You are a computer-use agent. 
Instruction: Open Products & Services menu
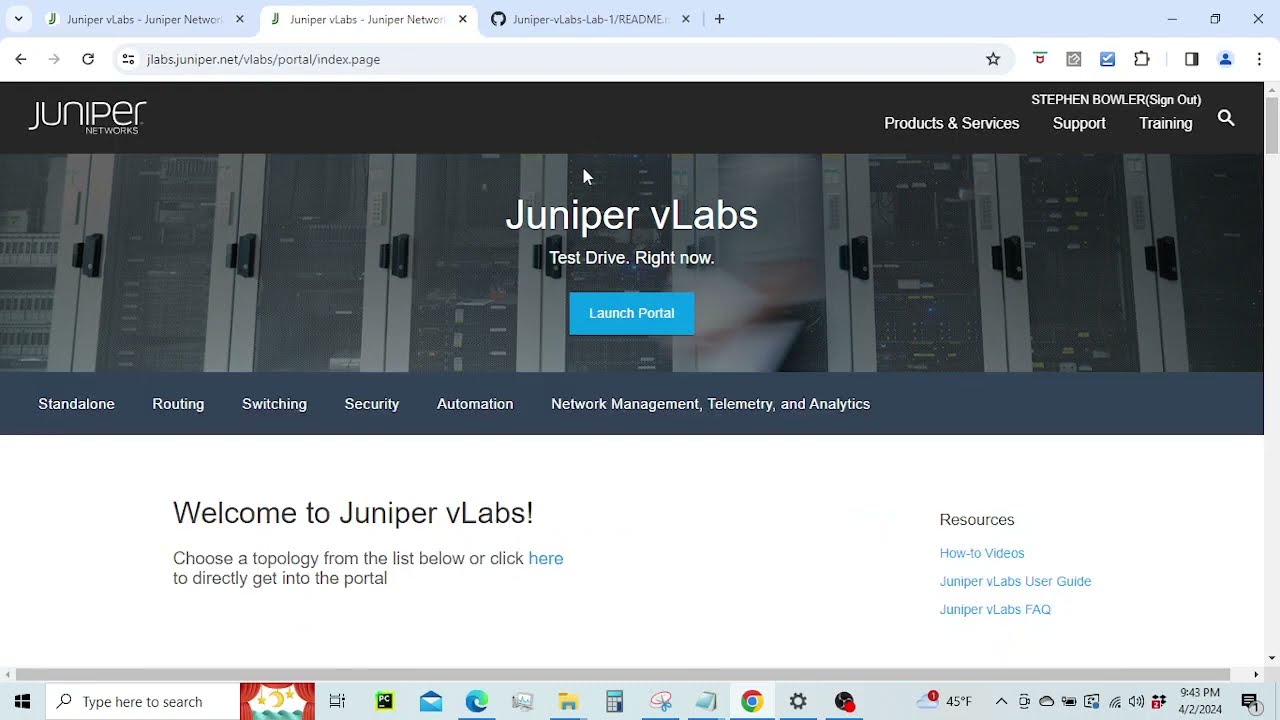coord(951,123)
